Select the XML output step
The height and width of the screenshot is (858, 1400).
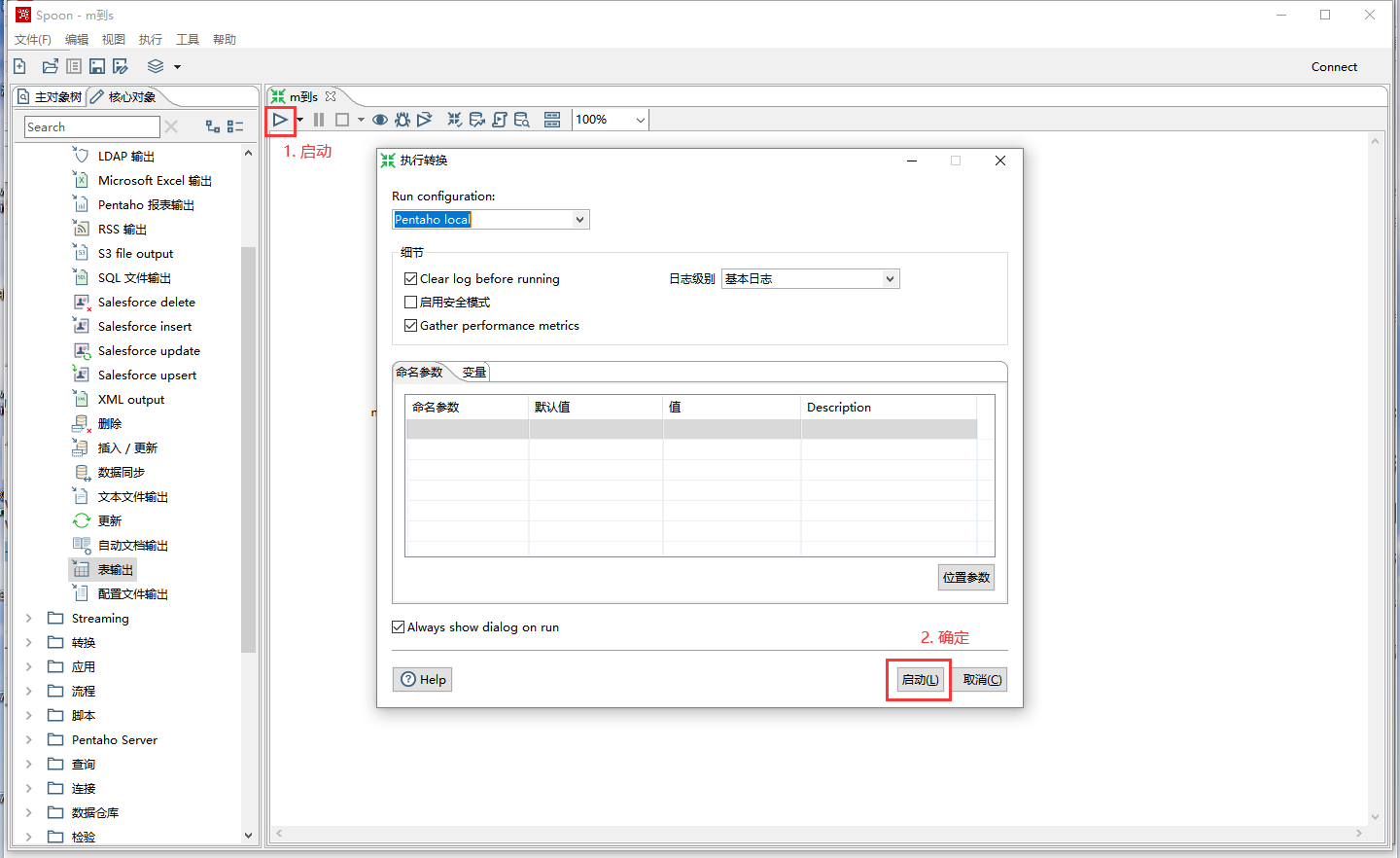click(x=131, y=399)
